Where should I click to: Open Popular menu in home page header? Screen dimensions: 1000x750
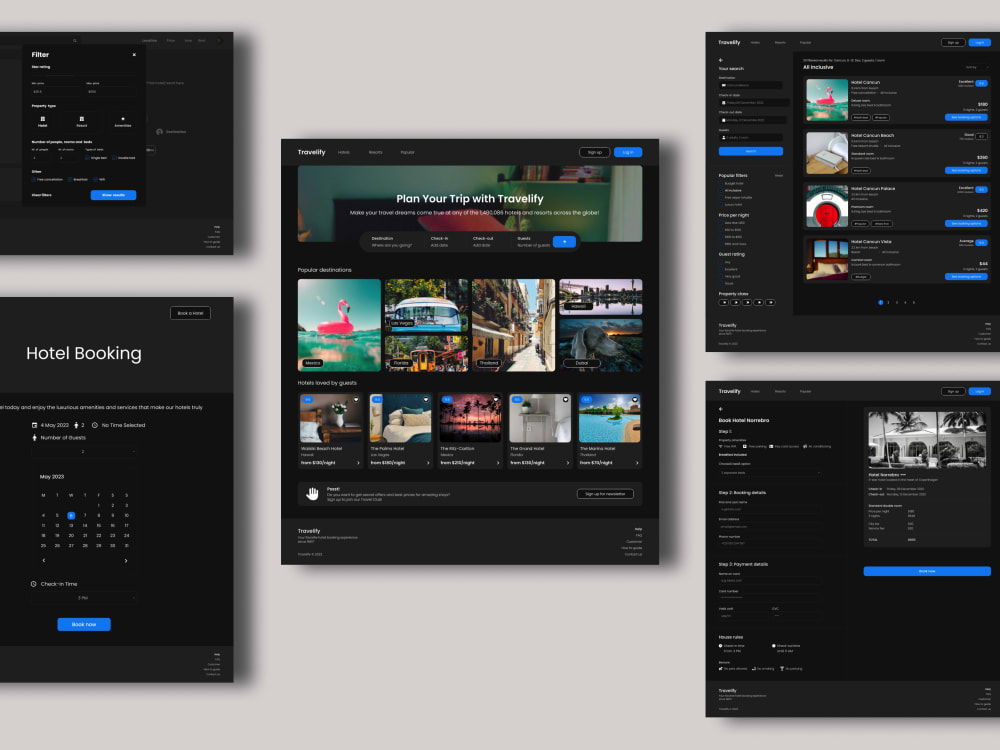[408, 152]
